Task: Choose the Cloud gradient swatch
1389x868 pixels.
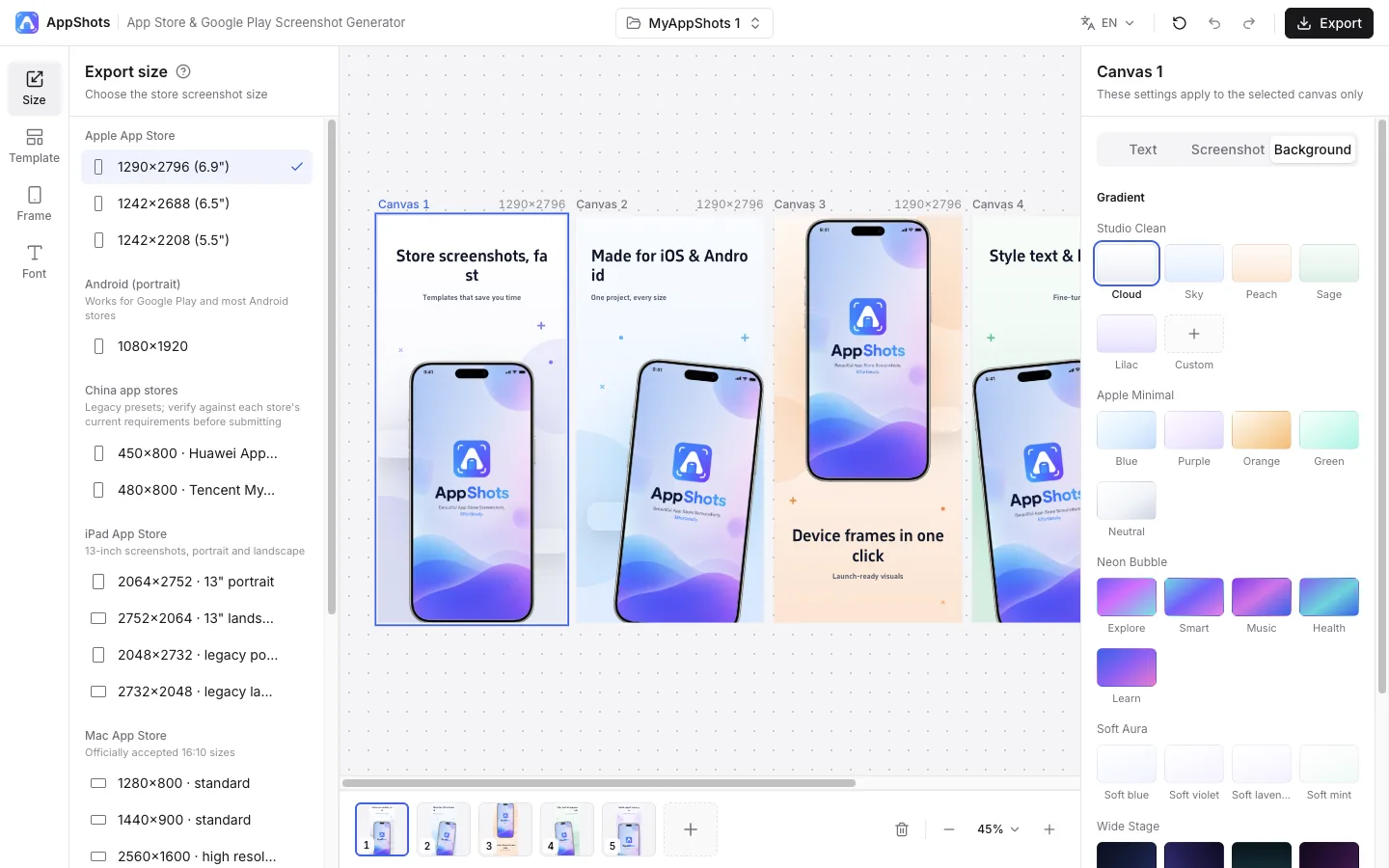Action: [x=1127, y=263]
